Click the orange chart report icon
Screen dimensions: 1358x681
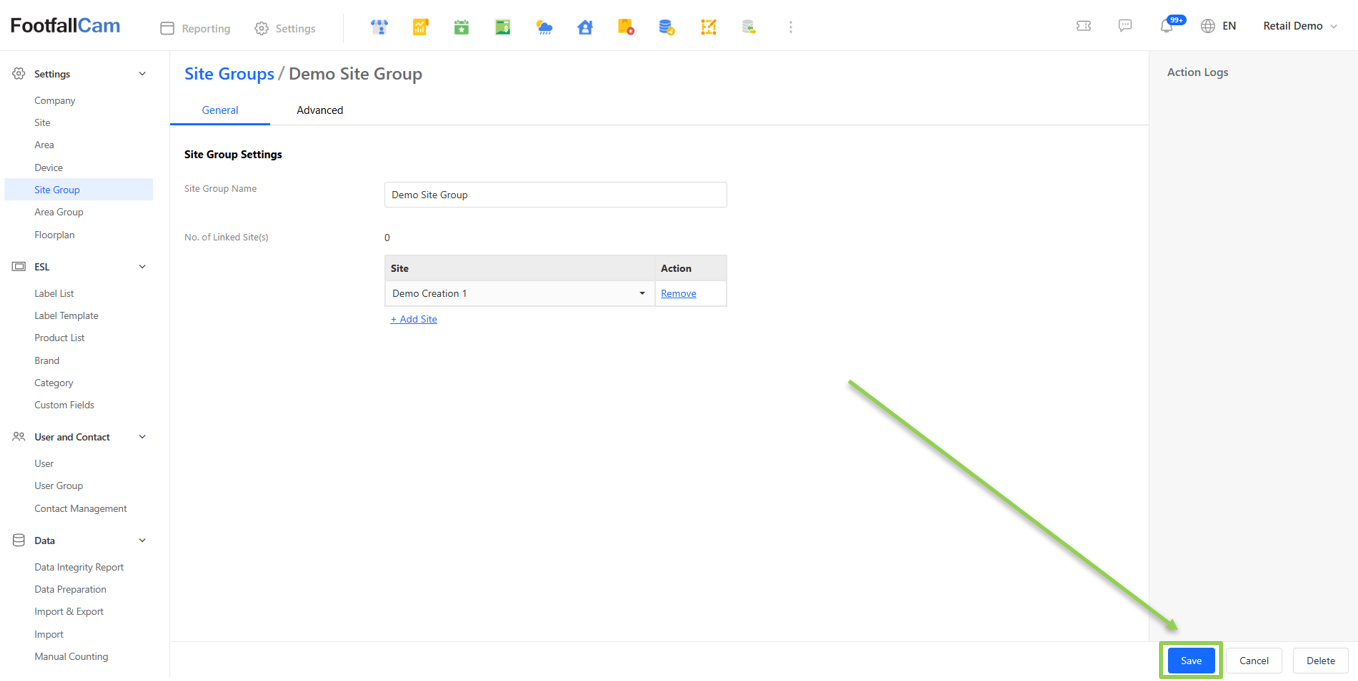[420, 28]
